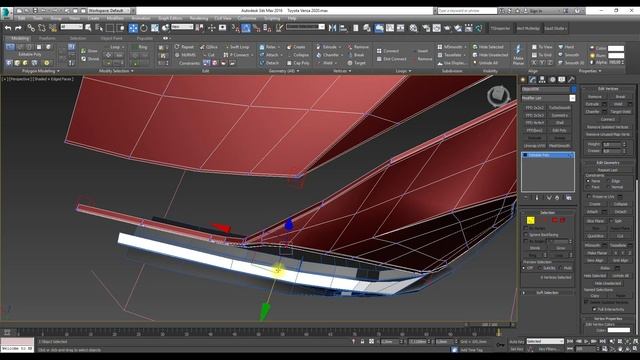Activate the Select and Move tool

point(133,28)
